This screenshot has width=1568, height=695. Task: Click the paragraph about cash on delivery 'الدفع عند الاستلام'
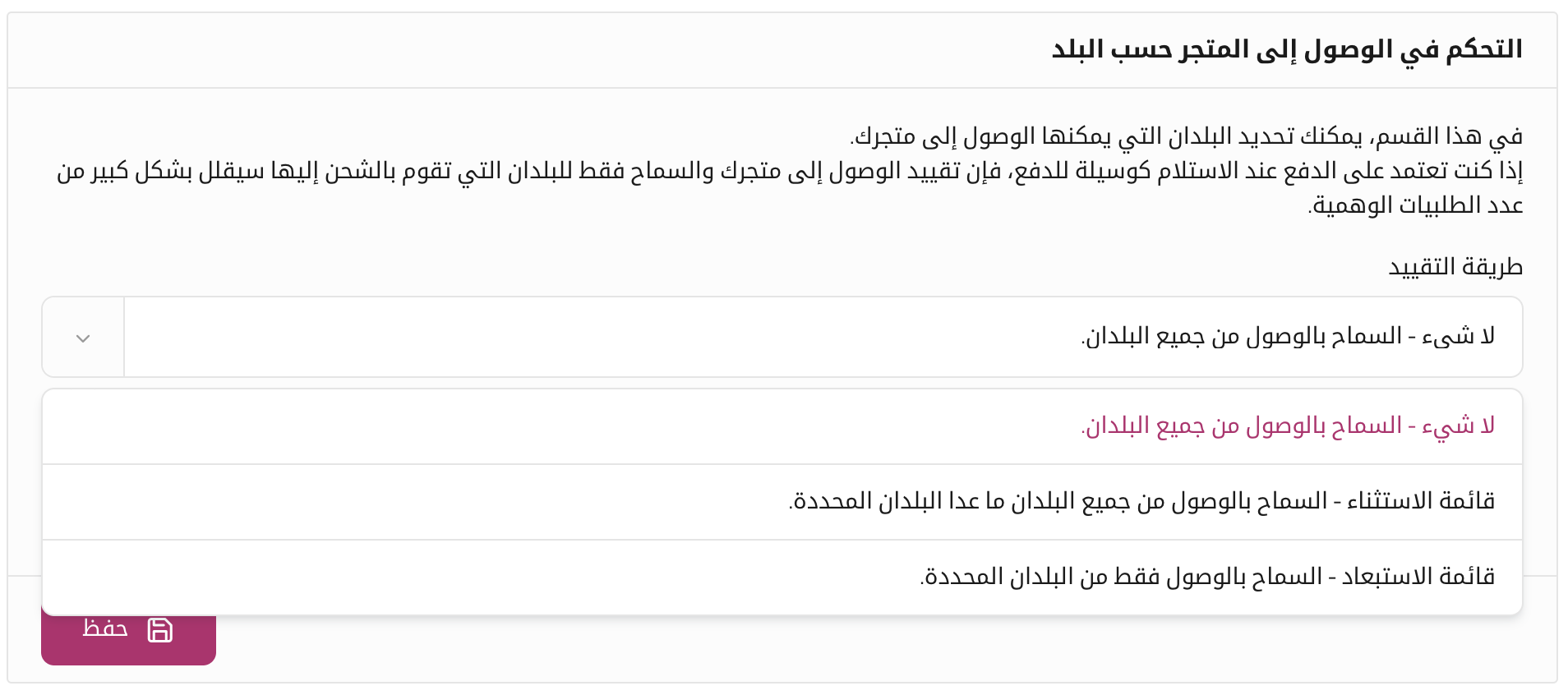[x=790, y=170]
